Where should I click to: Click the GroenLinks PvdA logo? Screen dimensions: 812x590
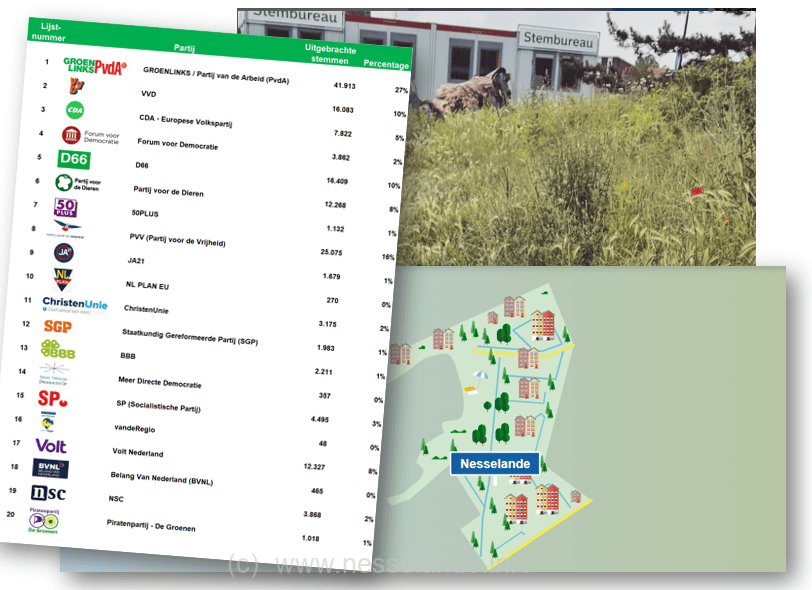pos(95,66)
